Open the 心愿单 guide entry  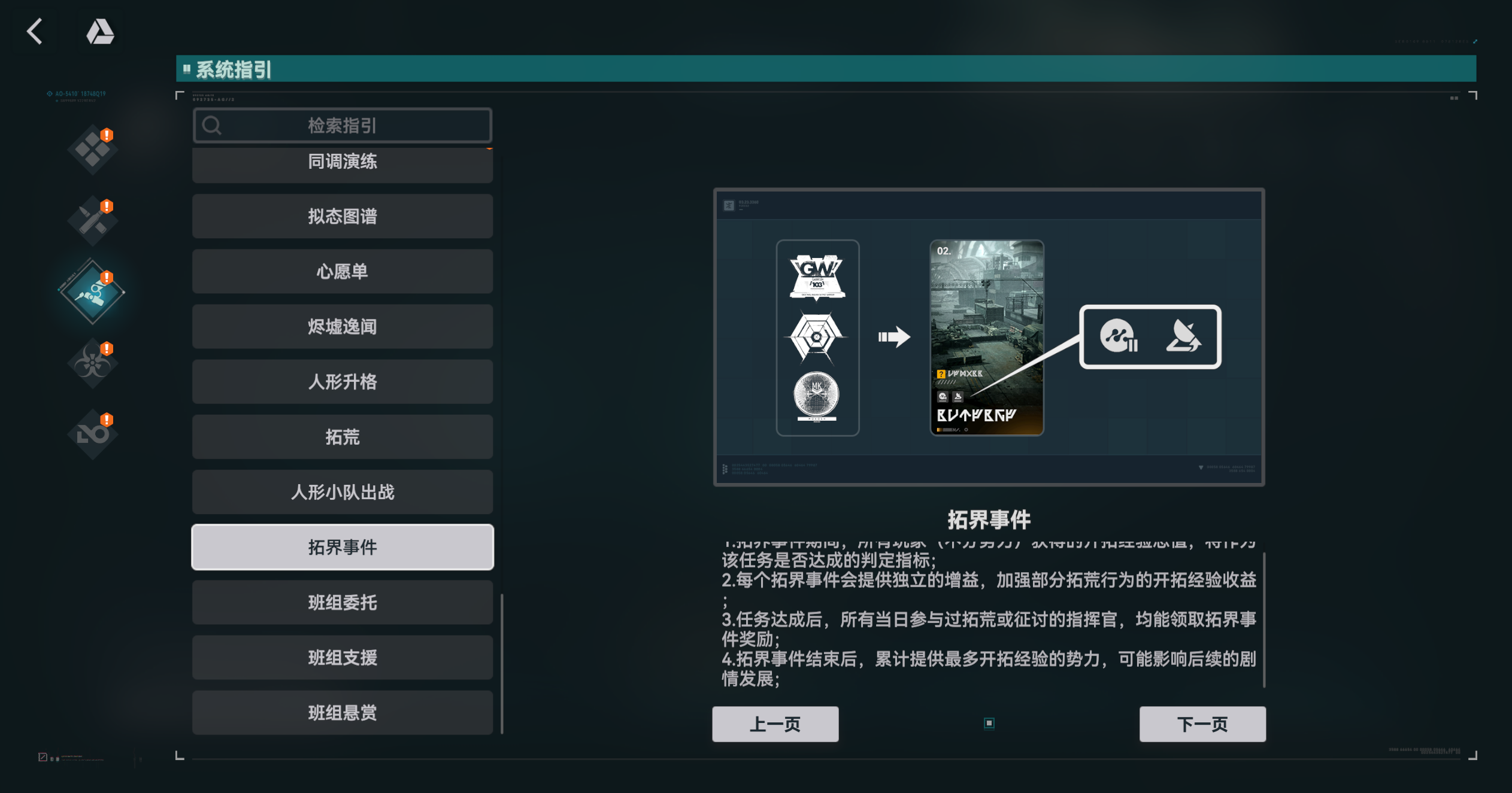[x=343, y=271]
